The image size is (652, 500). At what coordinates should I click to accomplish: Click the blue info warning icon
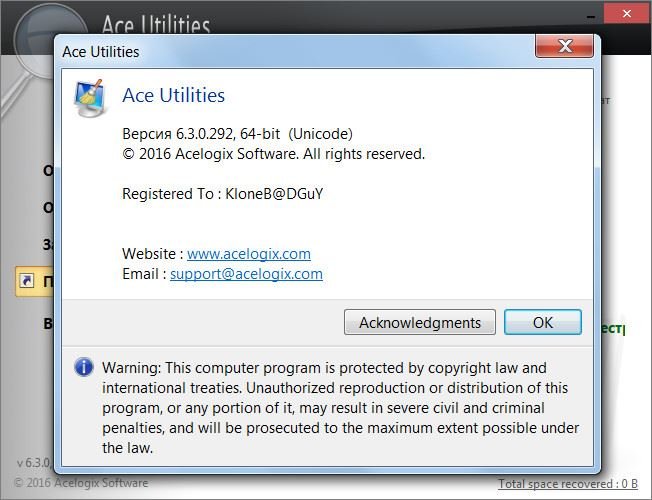click(84, 367)
